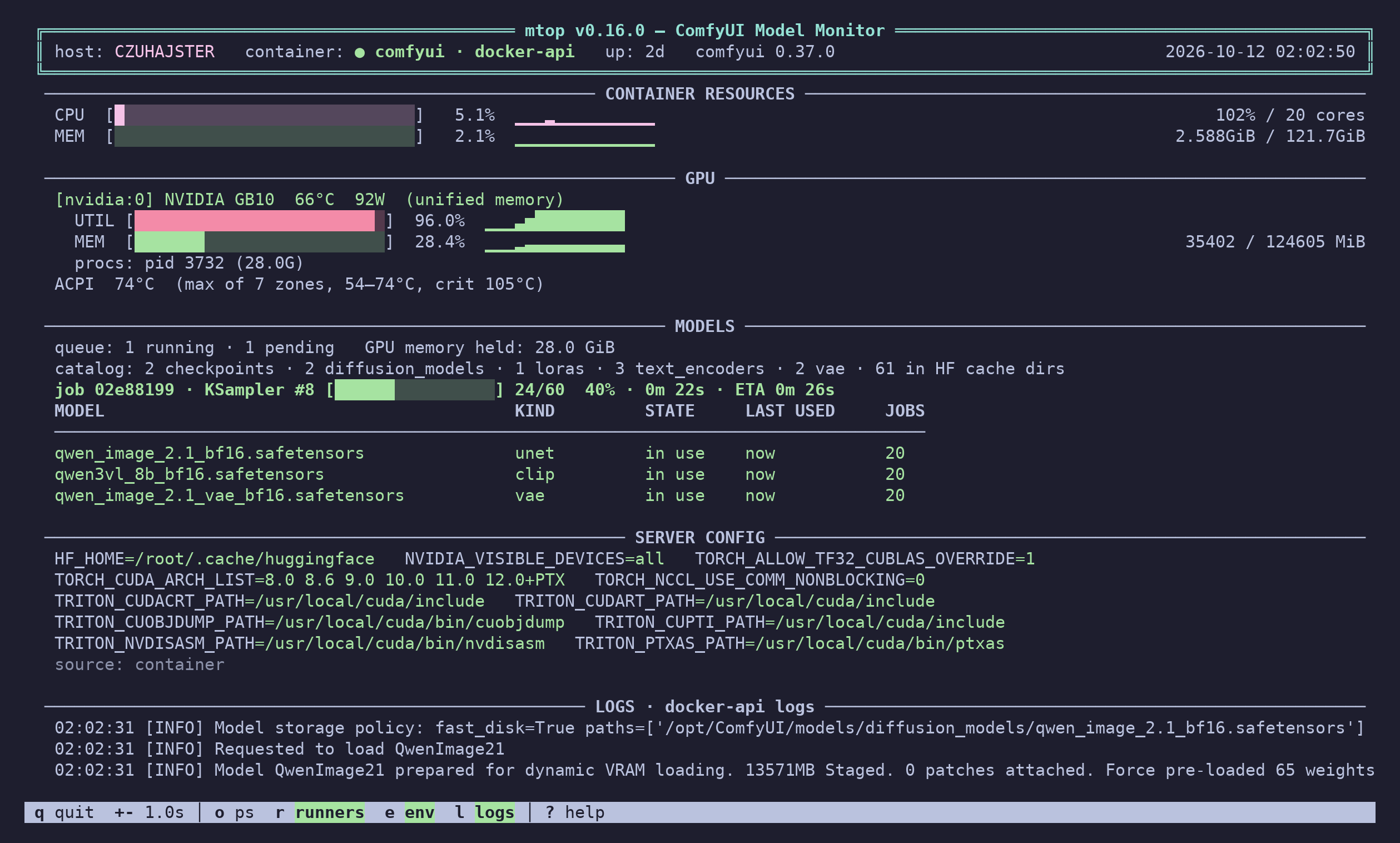The height and width of the screenshot is (843, 1400).
Task: Adjust the 1.0s refresh interval control
Action: click(x=150, y=812)
